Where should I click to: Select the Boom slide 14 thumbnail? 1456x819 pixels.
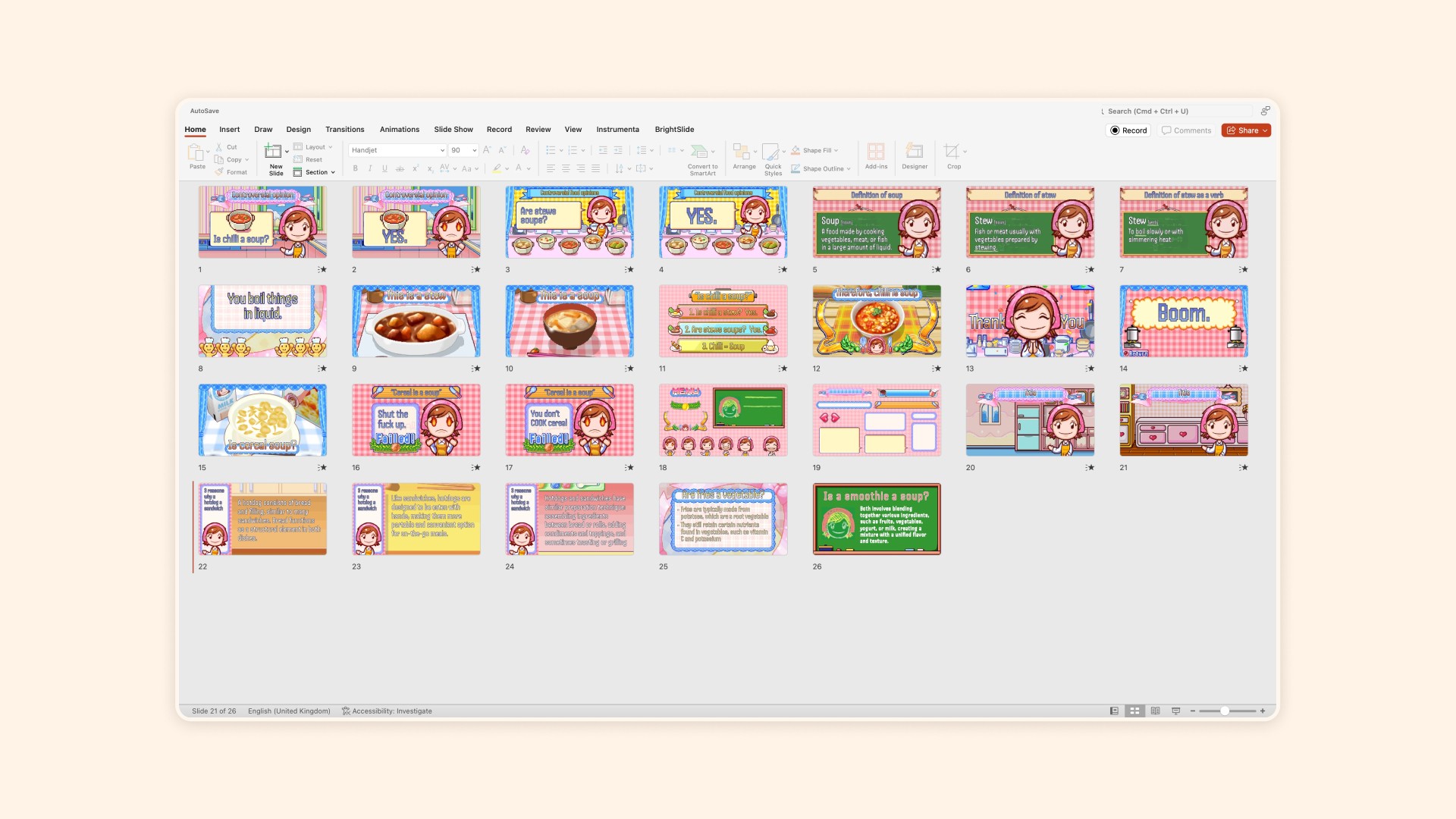click(1183, 321)
